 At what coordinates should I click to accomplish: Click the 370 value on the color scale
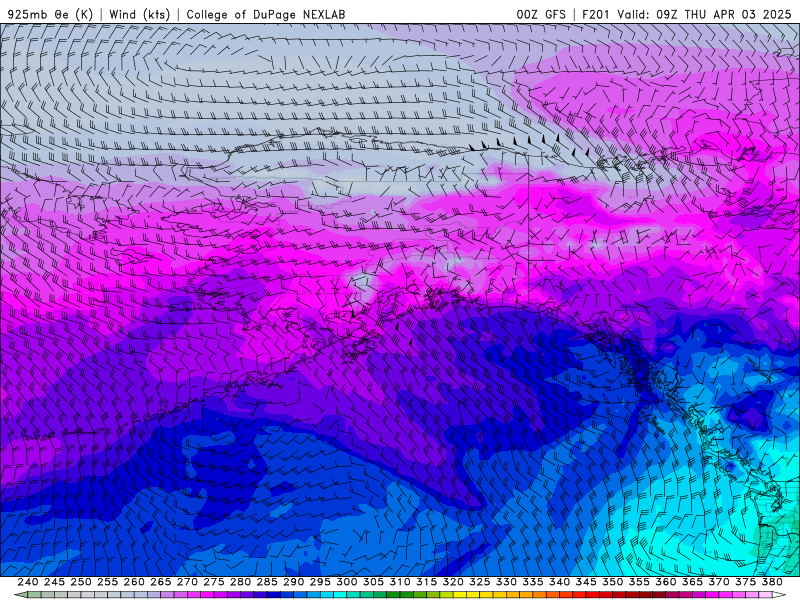[x=719, y=582]
